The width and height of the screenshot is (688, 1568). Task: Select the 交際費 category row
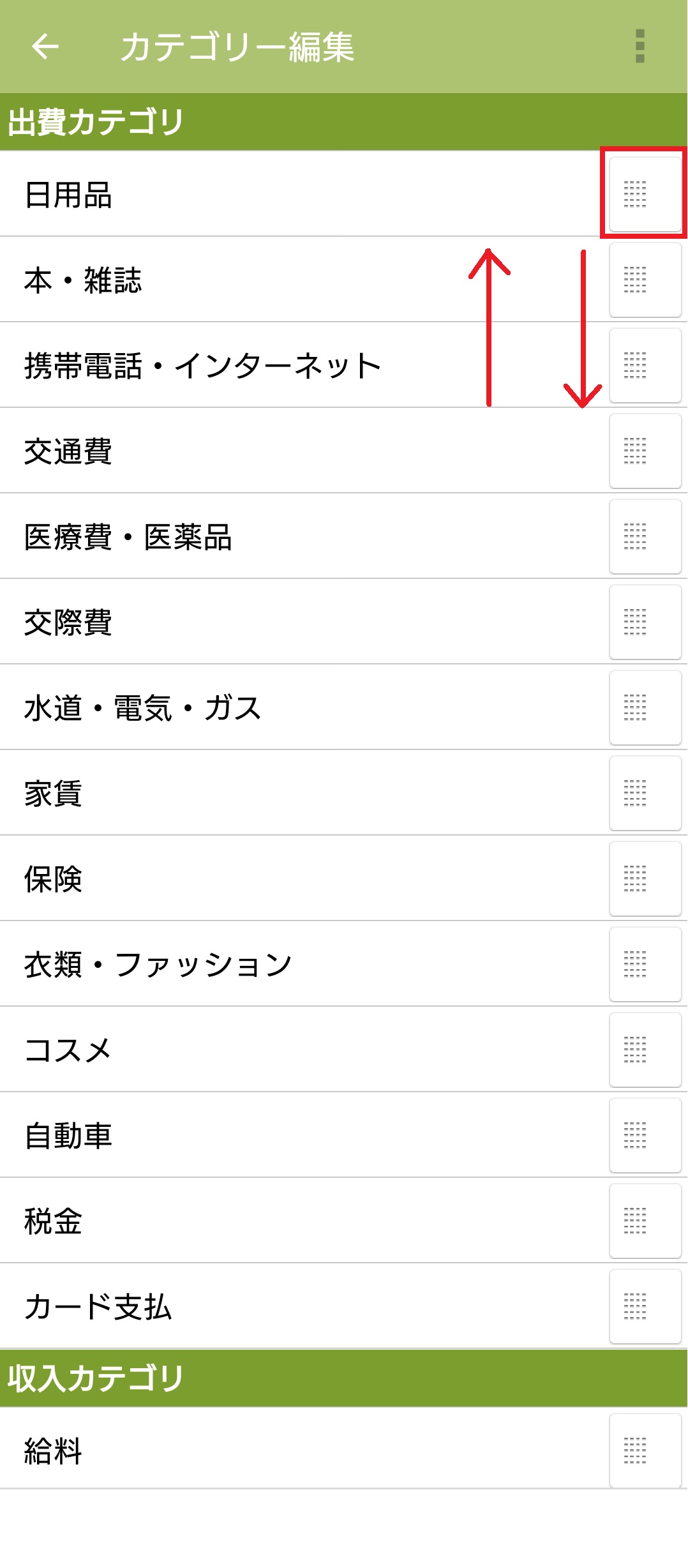[x=68, y=622]
